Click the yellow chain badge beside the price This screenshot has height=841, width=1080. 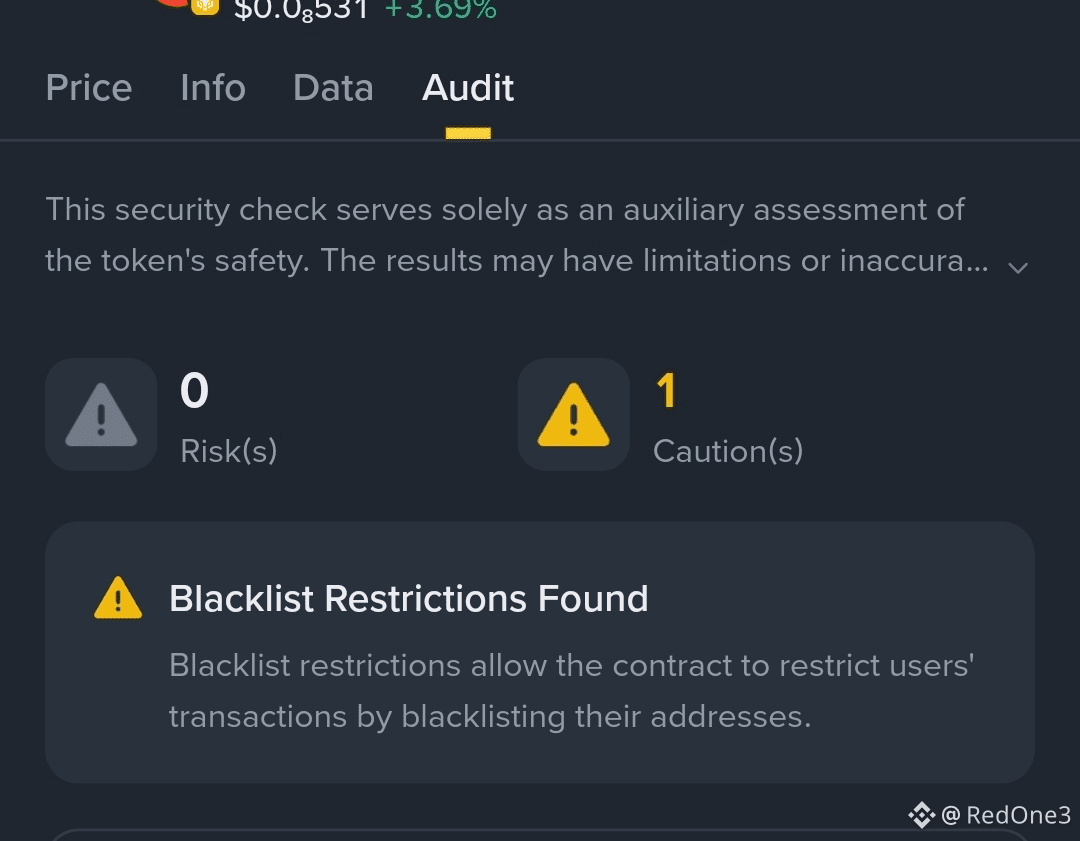coord(205,7)
